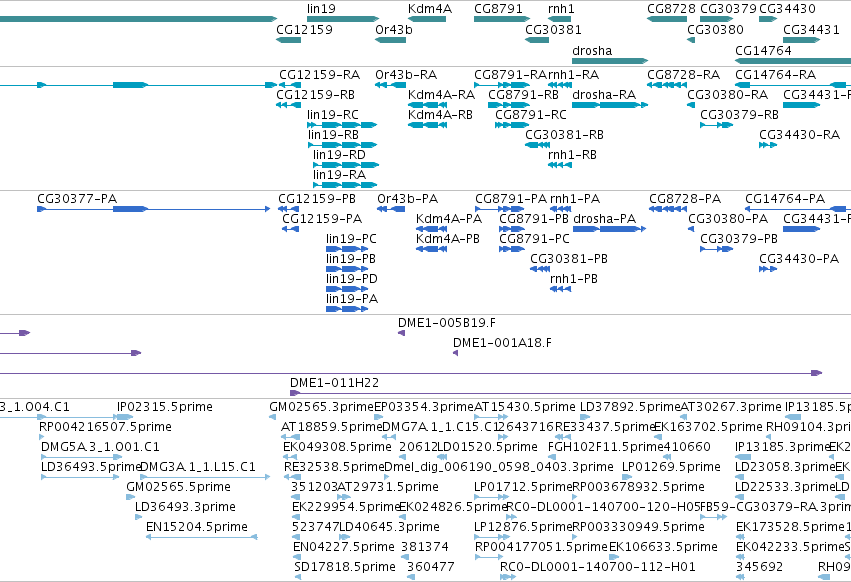Select the rnh1 gene label
Screen dimensions: 851x582
pos(561,9)
